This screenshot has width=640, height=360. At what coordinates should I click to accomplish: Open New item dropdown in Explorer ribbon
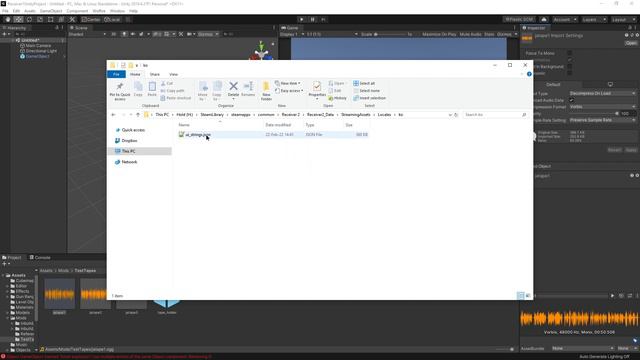(288, 83)
